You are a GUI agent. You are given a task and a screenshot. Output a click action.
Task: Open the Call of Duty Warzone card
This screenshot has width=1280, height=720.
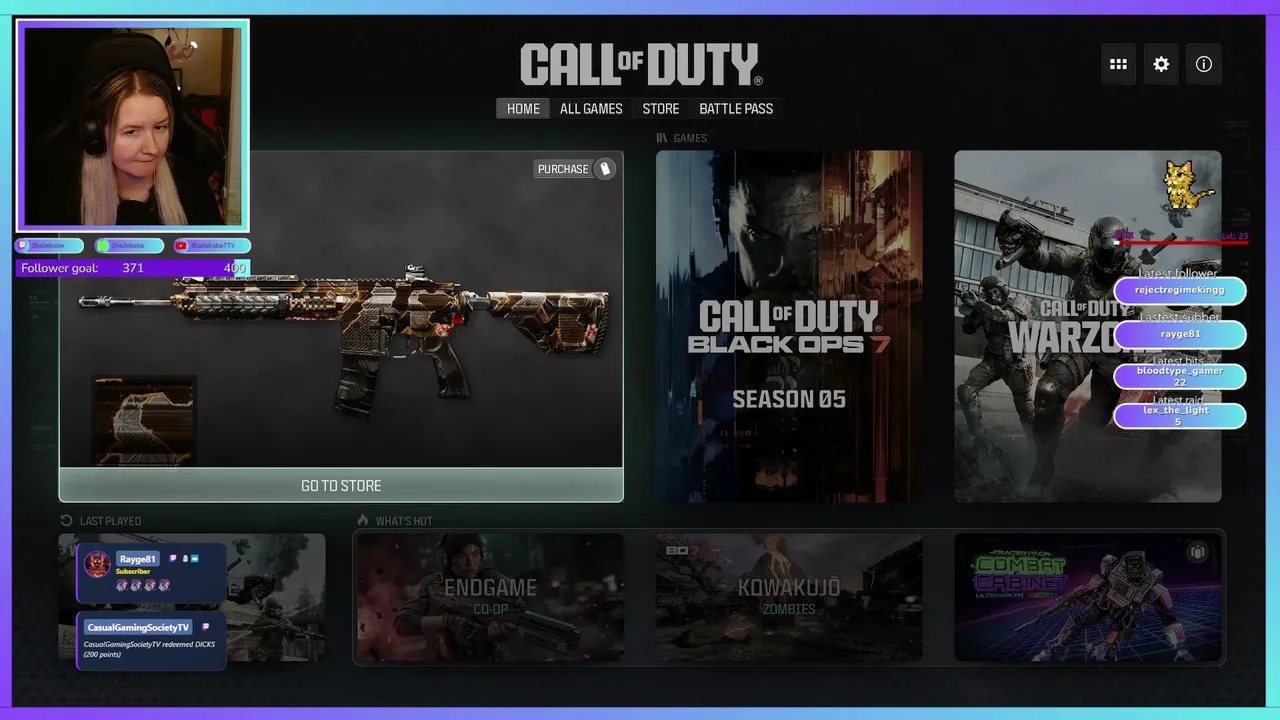(x=1087, y=326)
